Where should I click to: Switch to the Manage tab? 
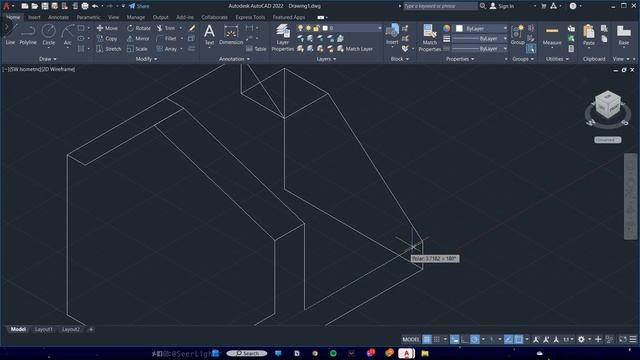pyautogui.click(x=136, y=17)
